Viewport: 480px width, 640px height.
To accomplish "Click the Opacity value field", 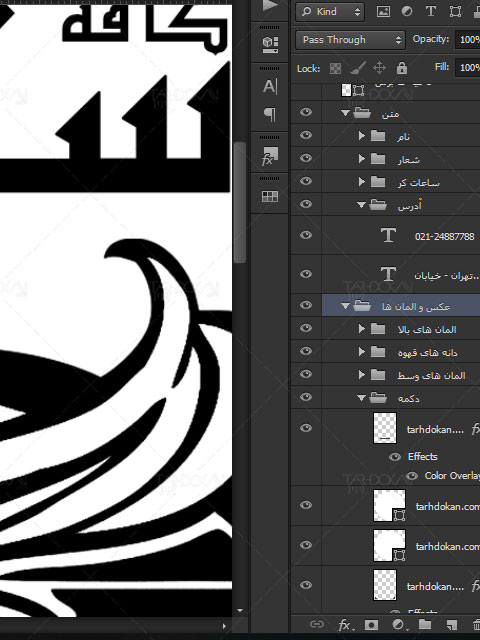I will (x=468, y=40).
